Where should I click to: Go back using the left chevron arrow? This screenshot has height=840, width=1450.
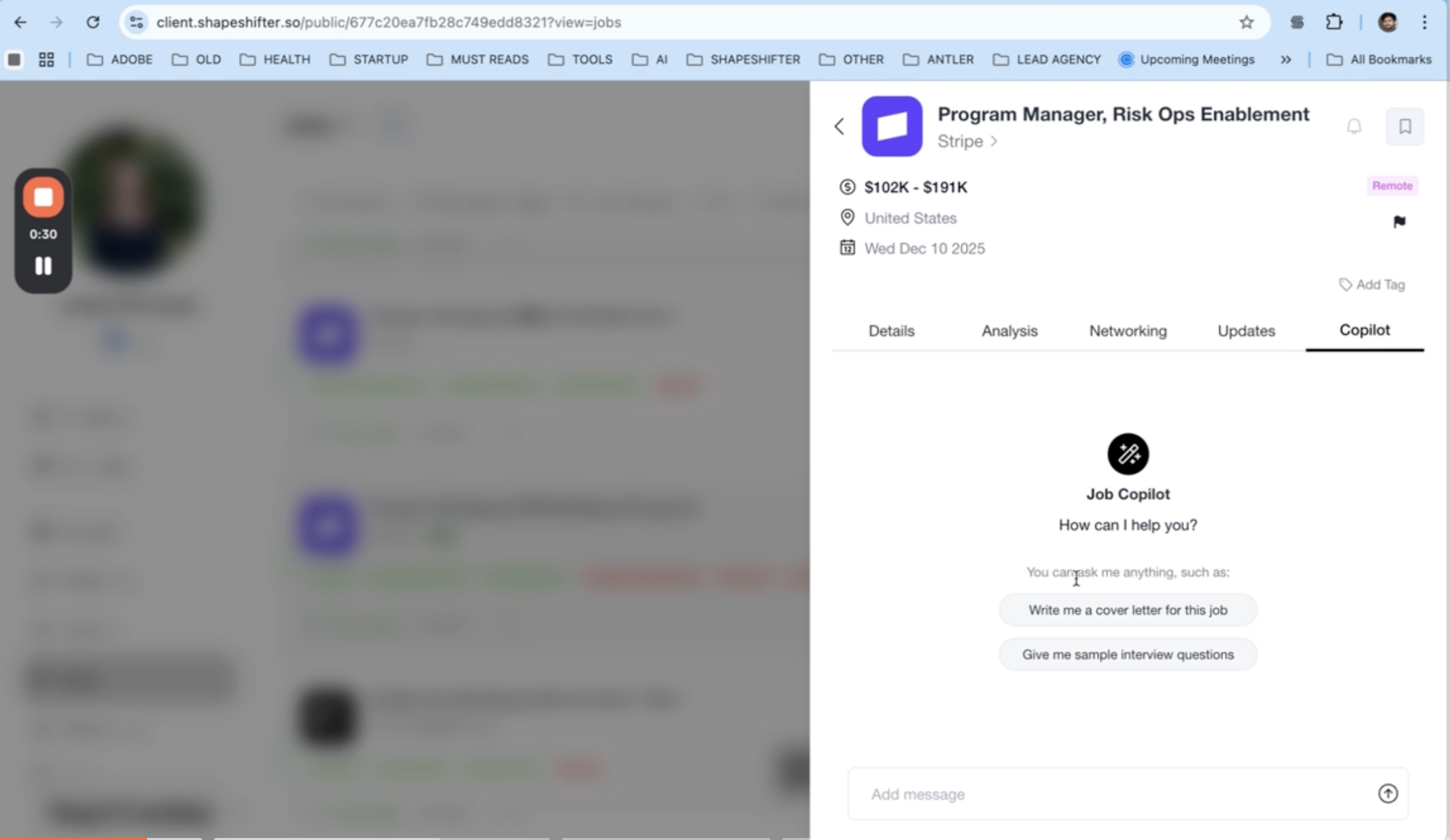839,126
